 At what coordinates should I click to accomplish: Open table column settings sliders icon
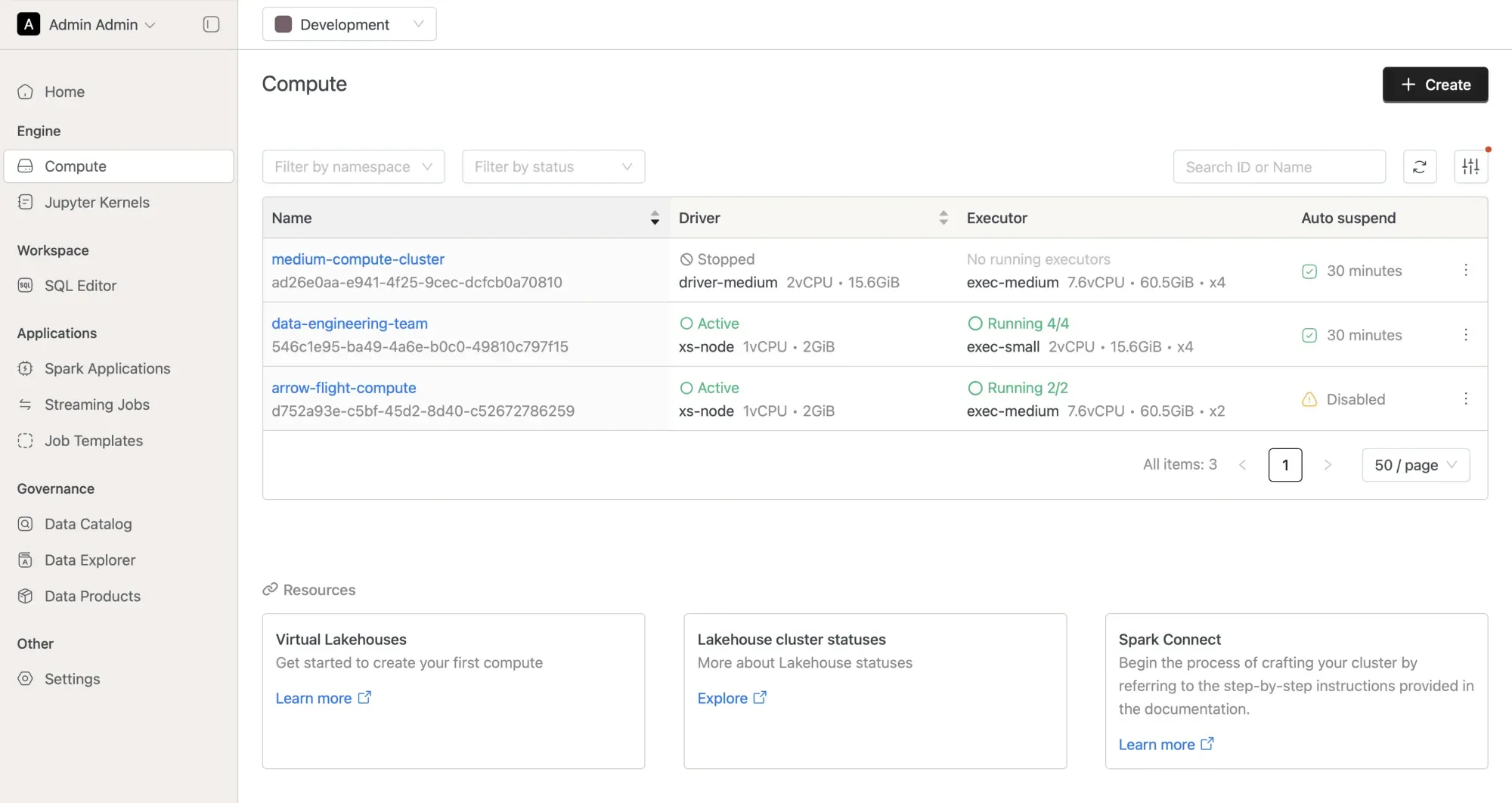click(1470, 167)
